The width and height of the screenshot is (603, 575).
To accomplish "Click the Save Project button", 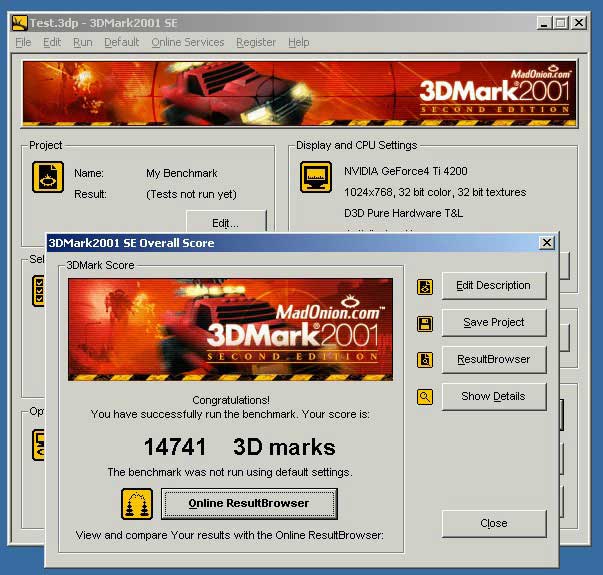I will pyautogui.click(x=494, y=322).
